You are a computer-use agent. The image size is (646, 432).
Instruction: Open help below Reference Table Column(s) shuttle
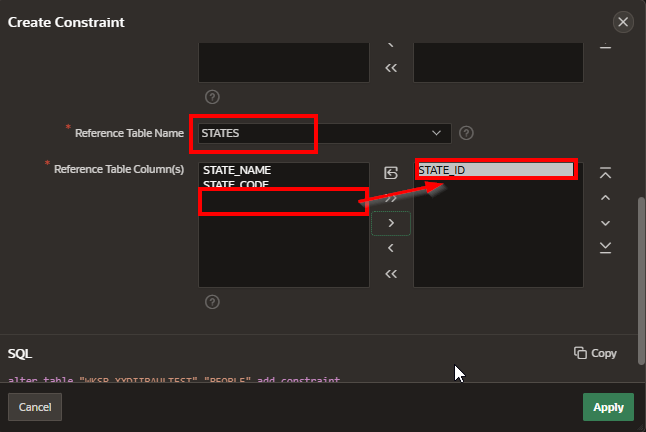tap(212, 302)
